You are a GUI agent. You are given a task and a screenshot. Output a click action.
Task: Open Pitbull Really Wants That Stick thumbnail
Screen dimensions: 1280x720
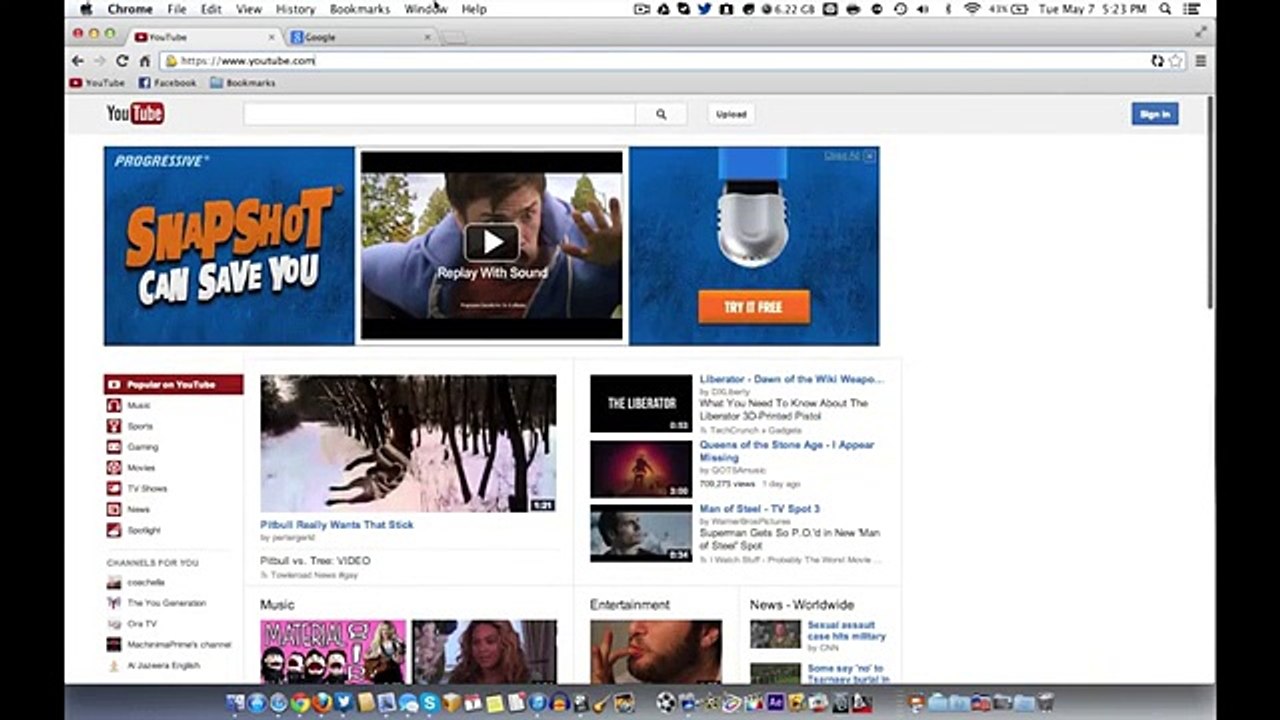coord(408,444)
